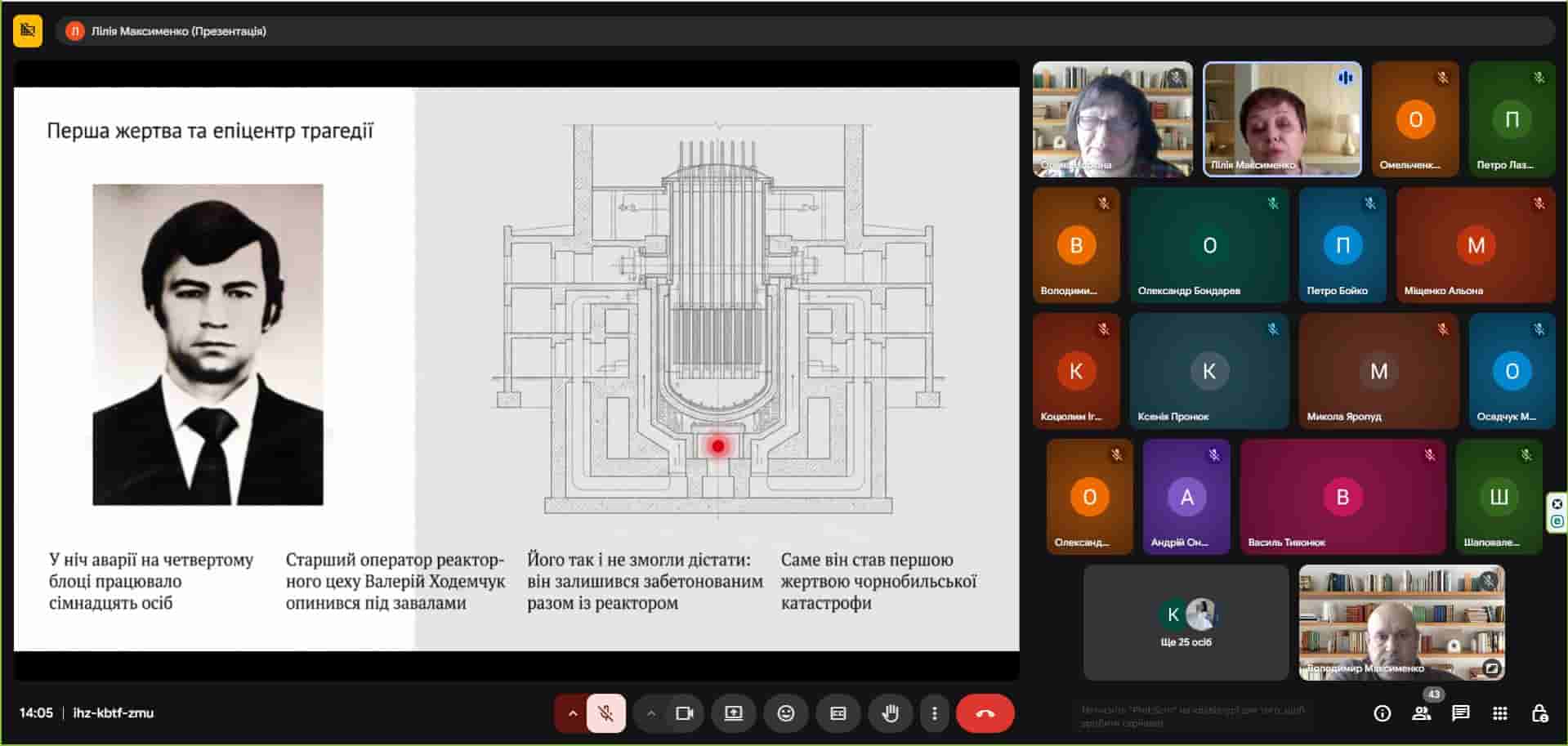This screenshot has height=746, width=1568.
Task: Leave the call with red hang-up button
Action: click(x=985, y=713)
